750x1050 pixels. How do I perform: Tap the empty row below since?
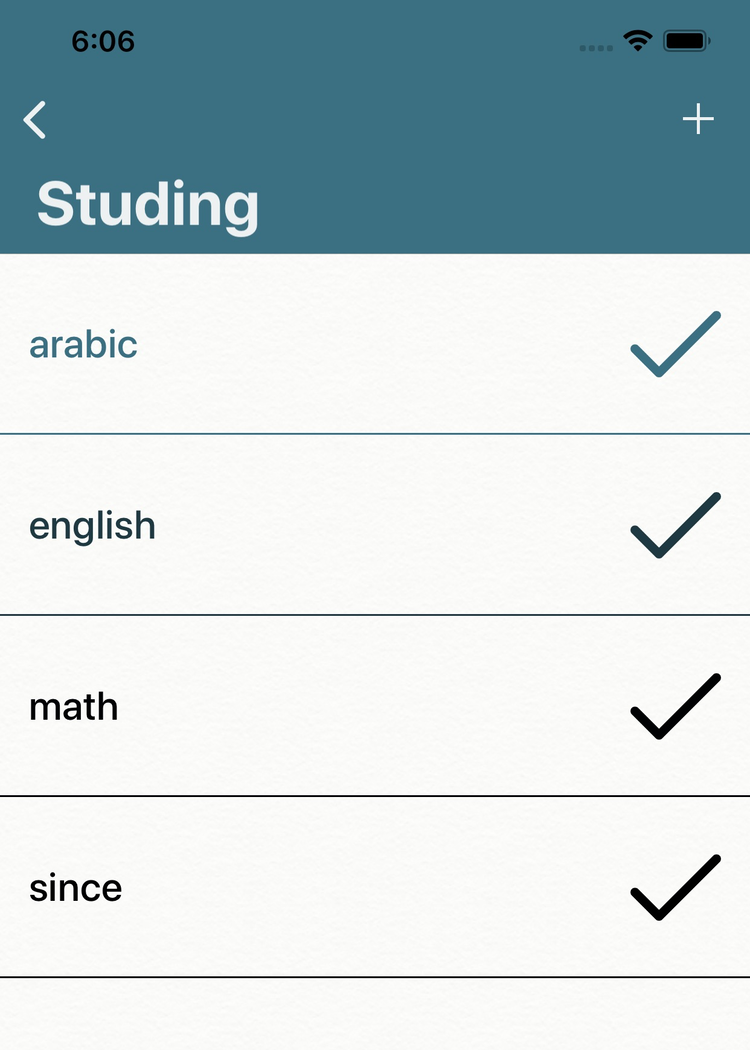(x=375, y=1014)
